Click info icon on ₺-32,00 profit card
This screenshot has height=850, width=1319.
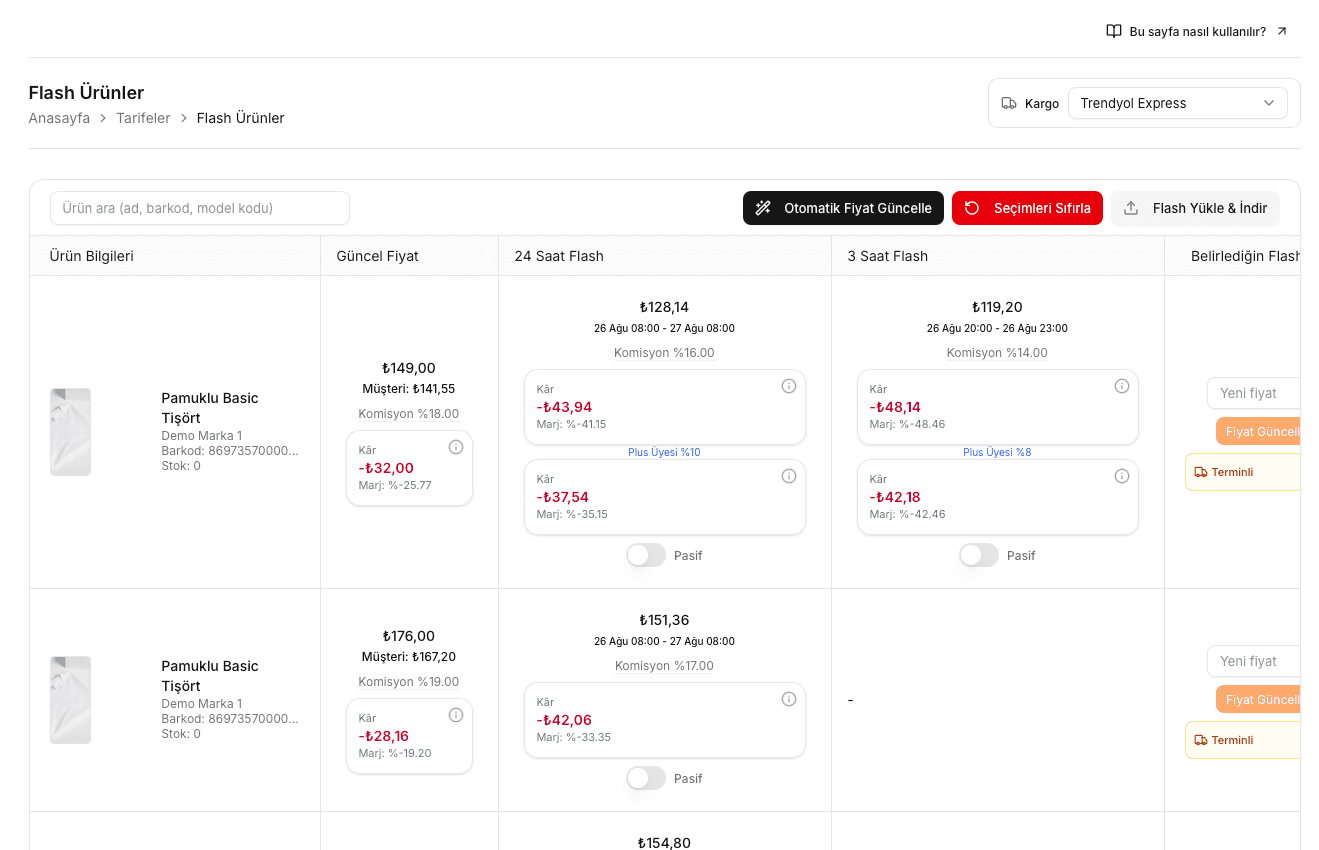pos(456,447)
